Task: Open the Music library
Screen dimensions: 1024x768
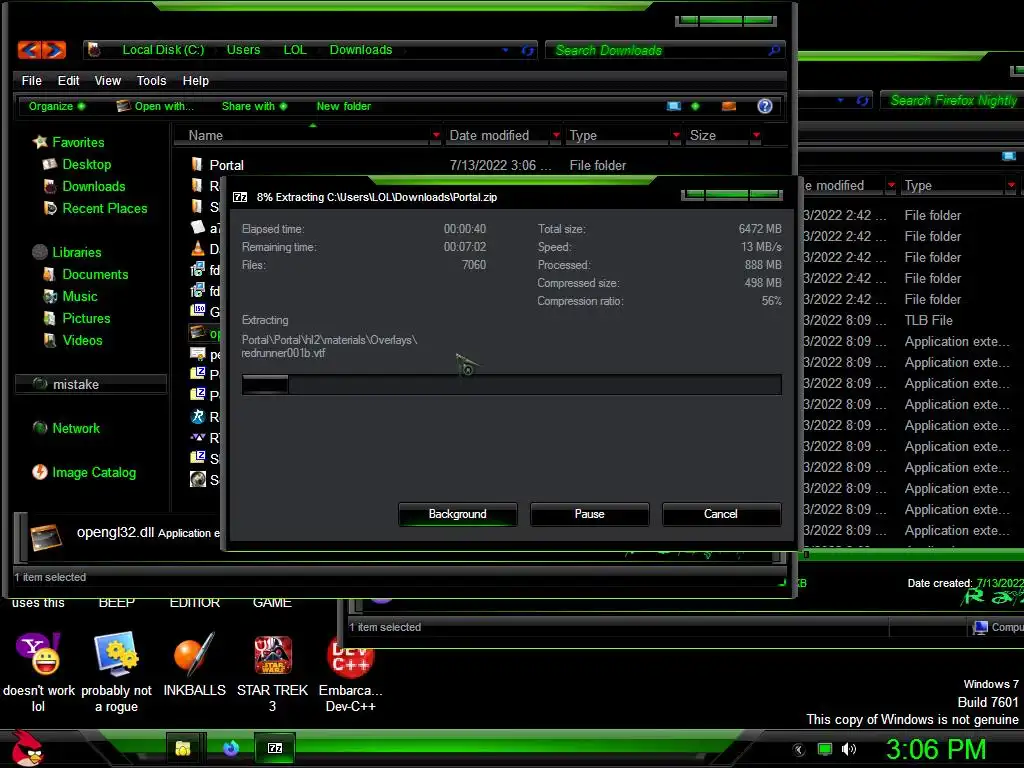Action: click(79, 296)
